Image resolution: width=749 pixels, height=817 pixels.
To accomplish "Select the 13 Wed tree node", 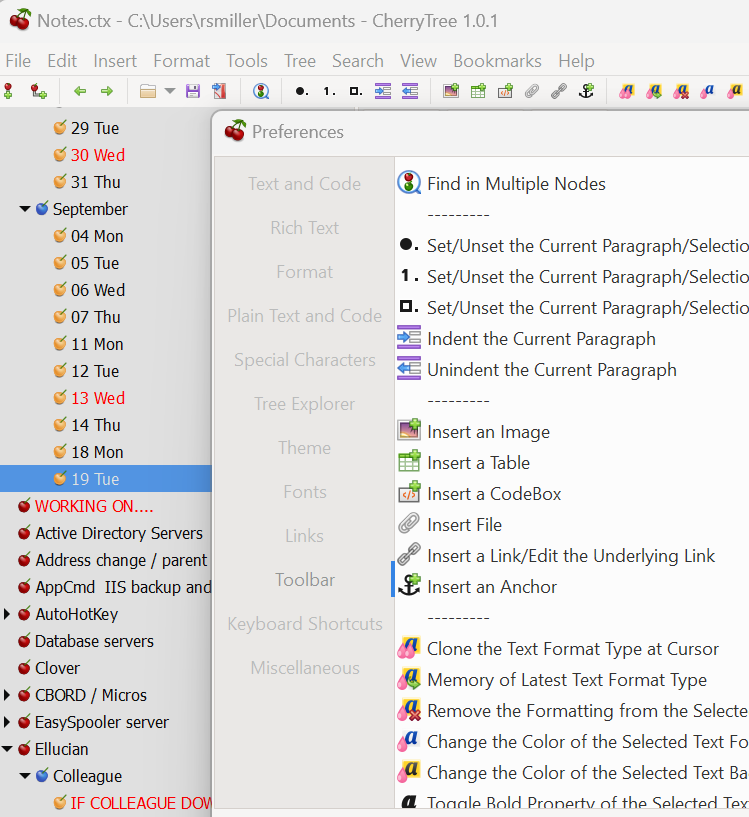I will 98,398.
